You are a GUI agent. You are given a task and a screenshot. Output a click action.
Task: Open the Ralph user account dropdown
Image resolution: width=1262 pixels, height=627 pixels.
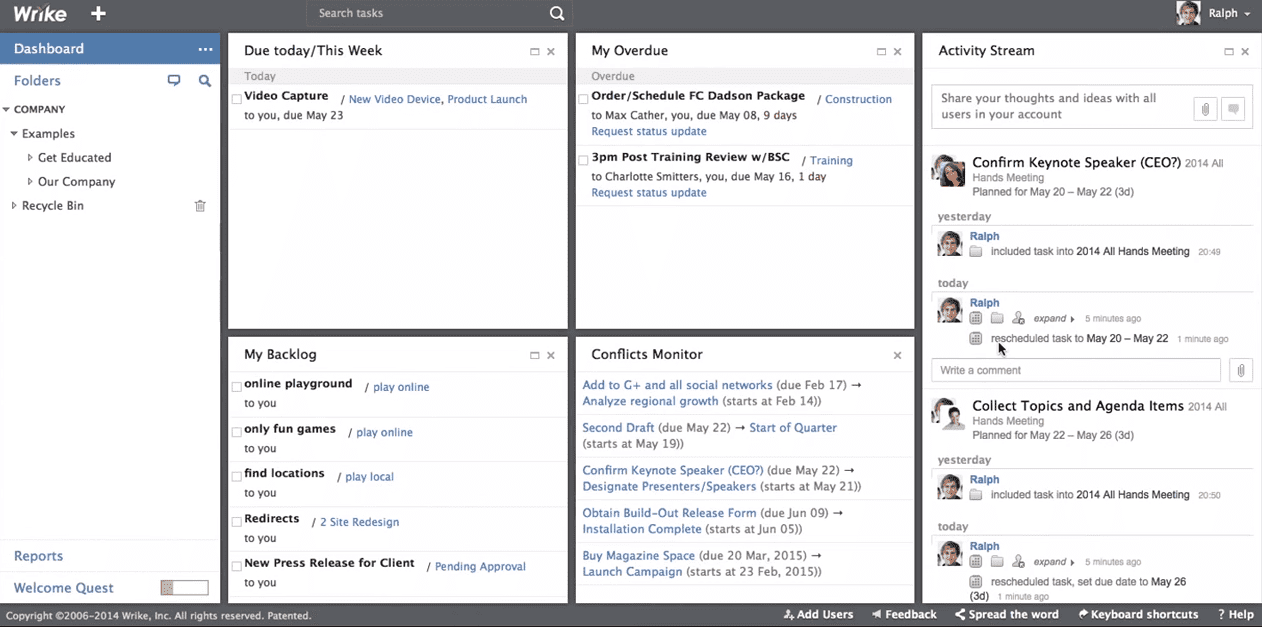[x=1216, y=14]
